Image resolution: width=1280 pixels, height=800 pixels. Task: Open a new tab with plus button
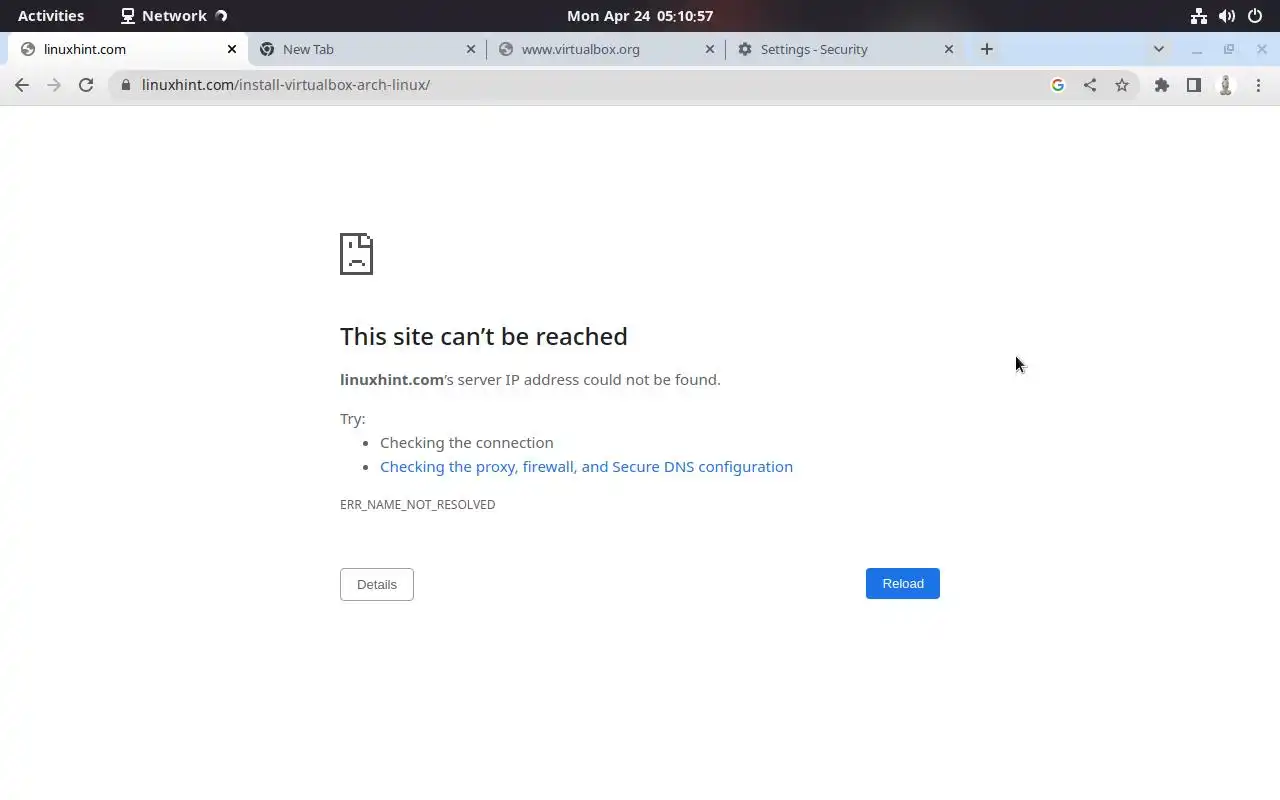click(987, 49)
